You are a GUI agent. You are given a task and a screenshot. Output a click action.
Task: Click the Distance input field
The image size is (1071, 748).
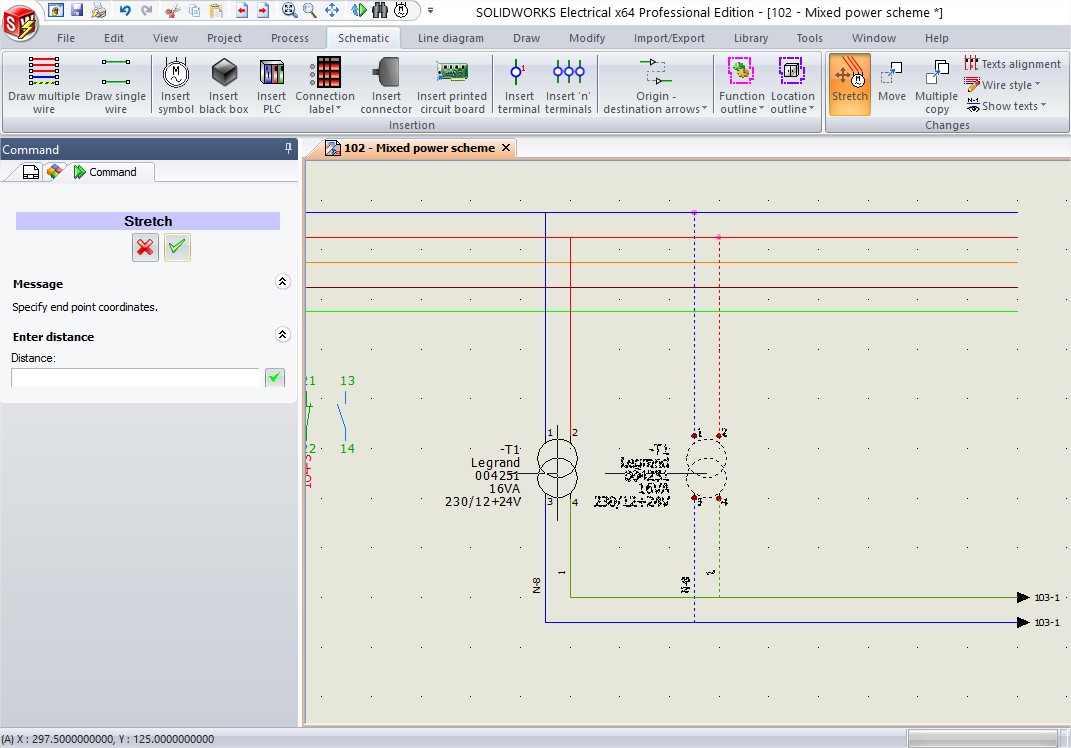tap(135, 377)
